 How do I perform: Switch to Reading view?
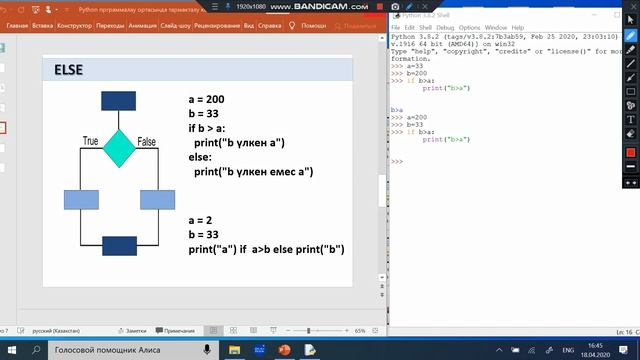point(253,331)
